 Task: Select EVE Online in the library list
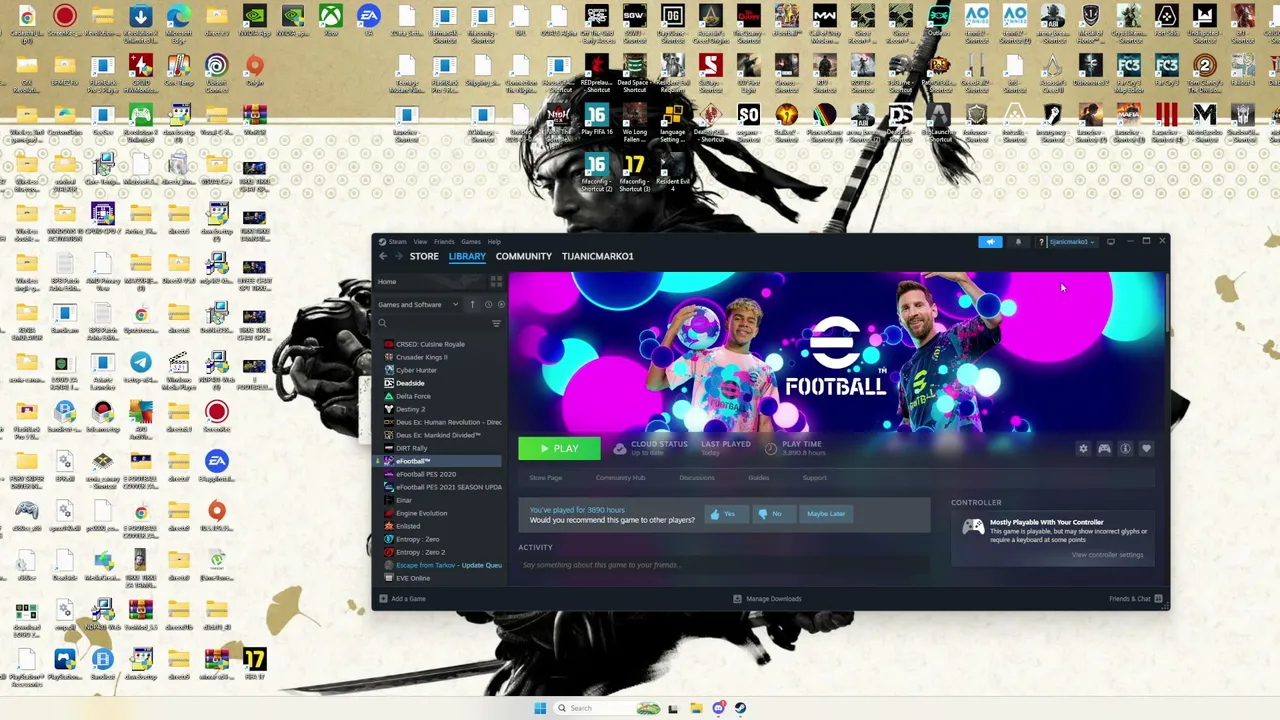tap(413, 578)
